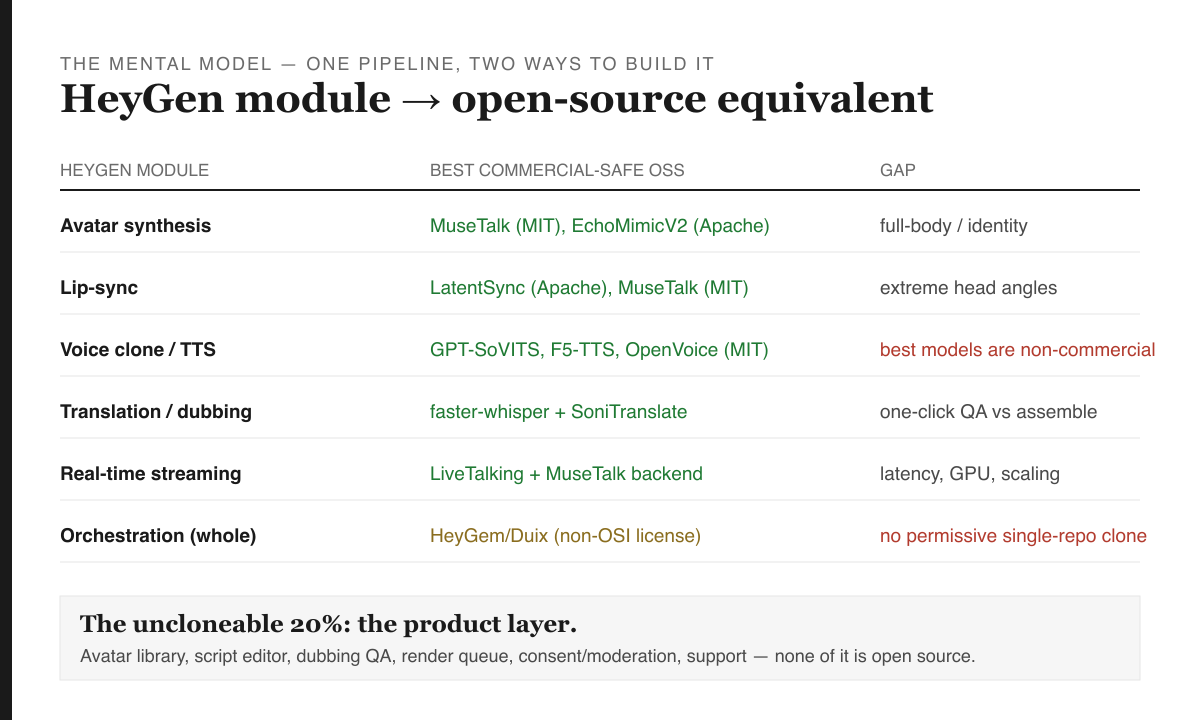
Task: Click 'faster-whisper + SoniTranslate' cell
Action: (x=558, y=412)
